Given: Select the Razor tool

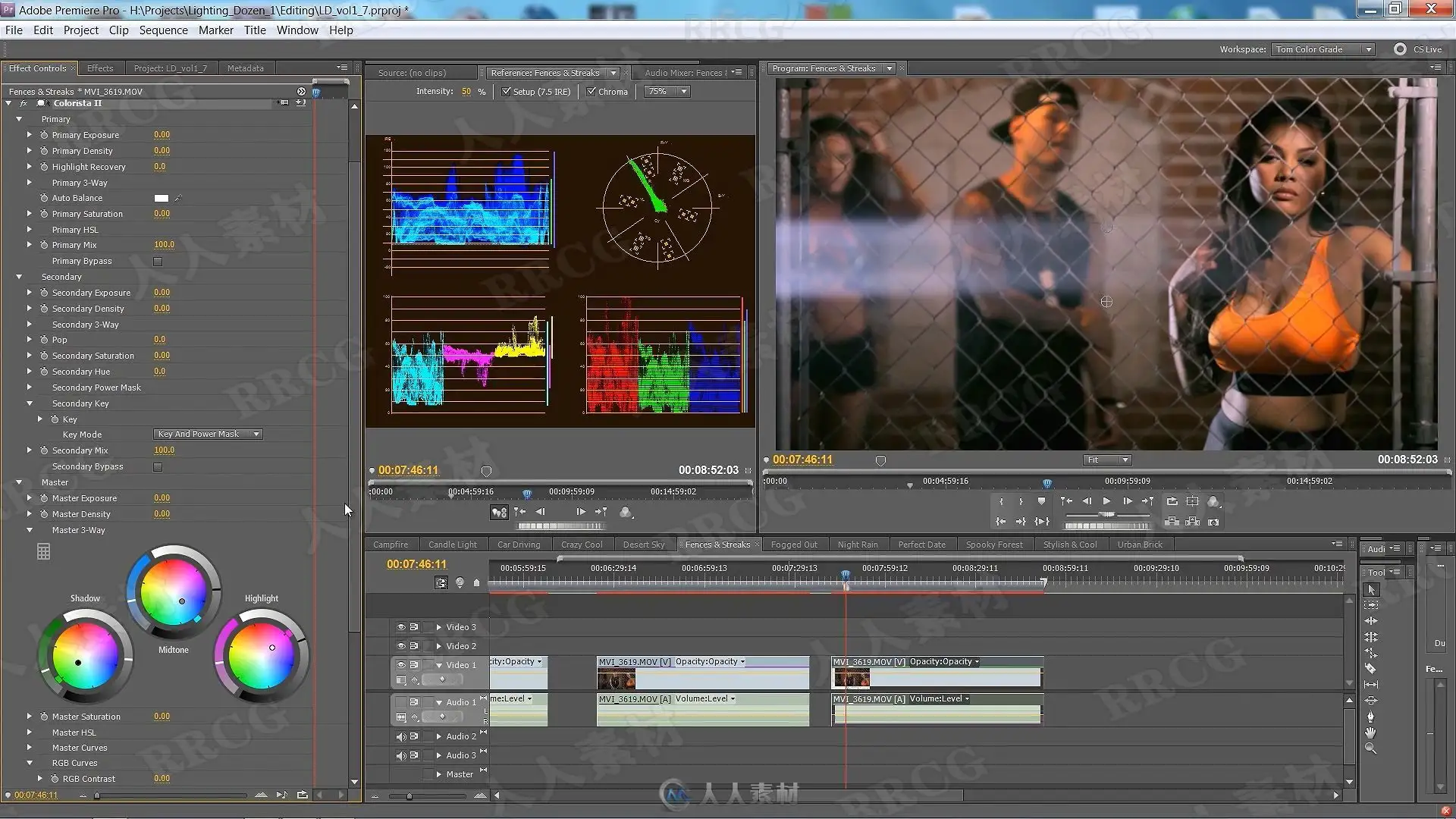Looking at the screenshot, I should pos(1370,669).
